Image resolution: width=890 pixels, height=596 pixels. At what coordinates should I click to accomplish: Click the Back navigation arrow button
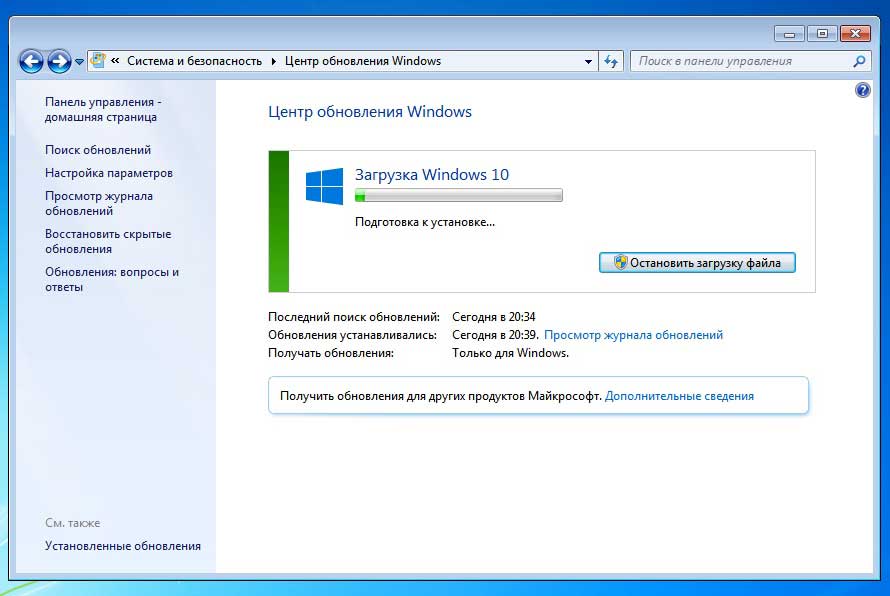pos(31,61)
